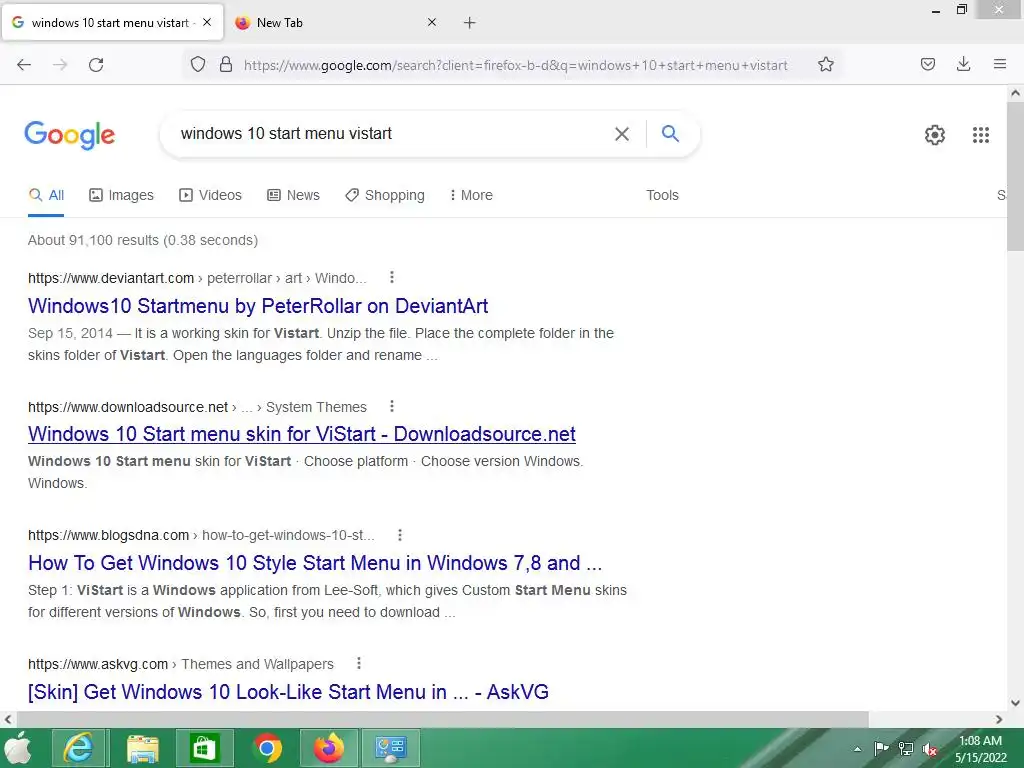Open the Google apps grid
This screenshot has height=768, width=1024.
click(x=980, y=135)
